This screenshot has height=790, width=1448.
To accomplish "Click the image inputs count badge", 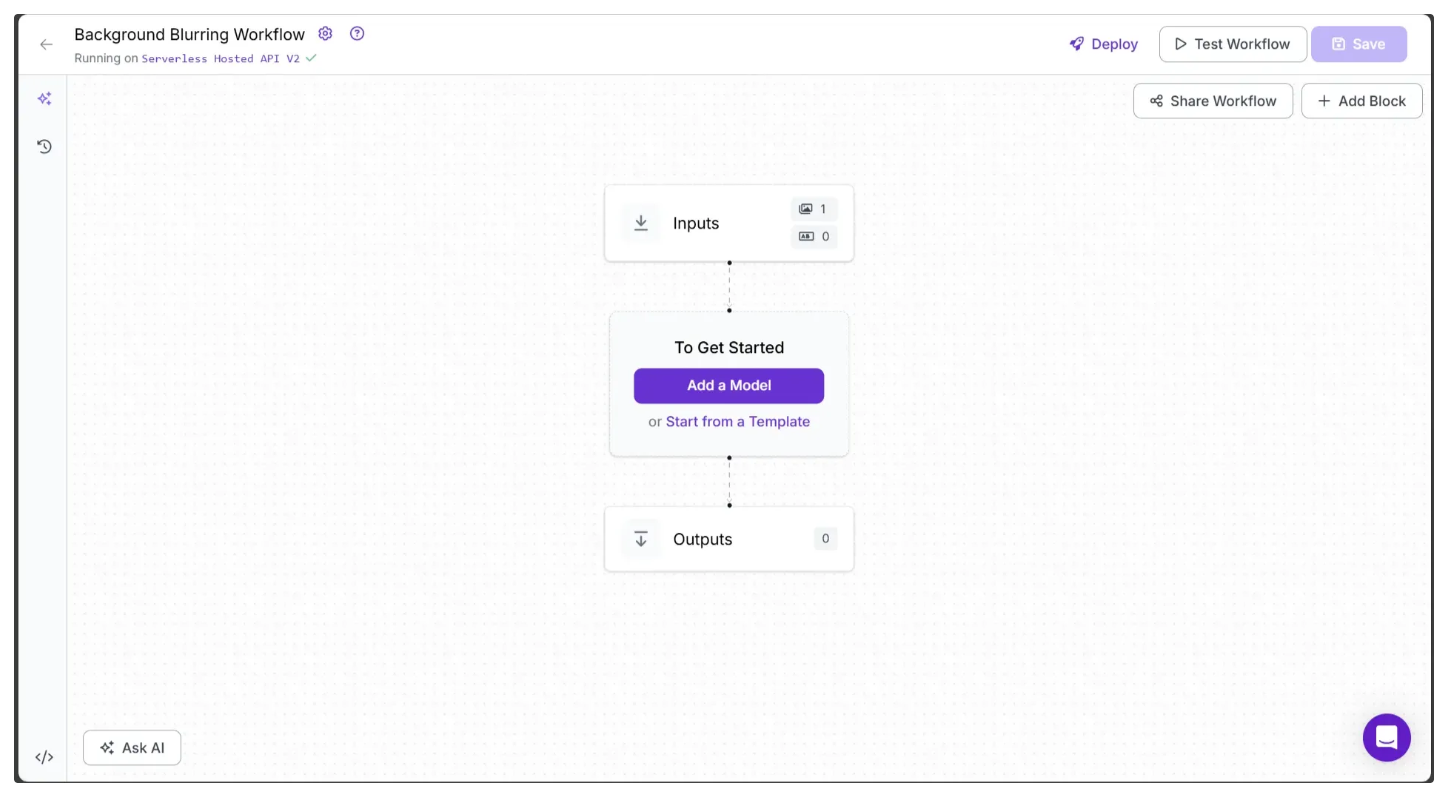I will 814,209.
